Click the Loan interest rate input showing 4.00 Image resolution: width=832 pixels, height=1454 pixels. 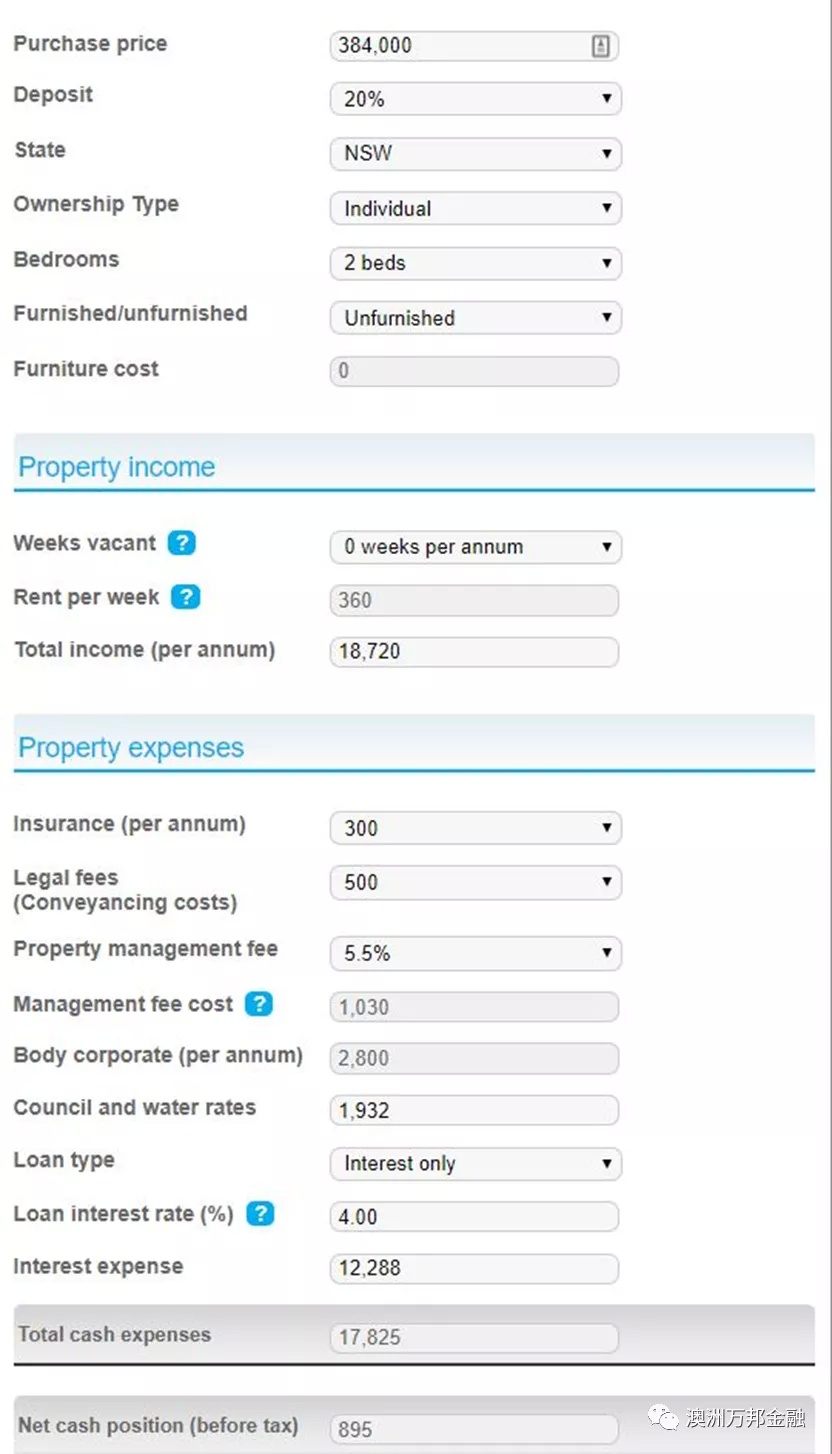[474, 1217]
